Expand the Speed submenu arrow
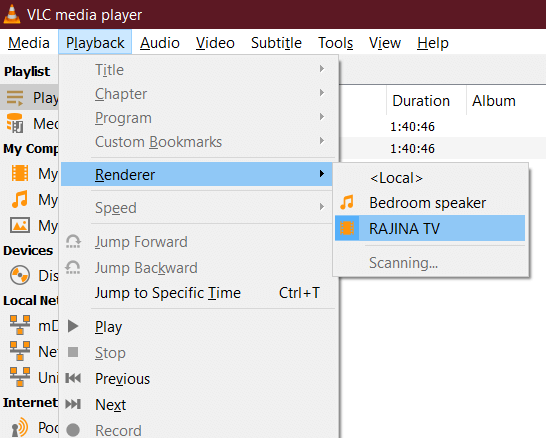 [322, 207]
